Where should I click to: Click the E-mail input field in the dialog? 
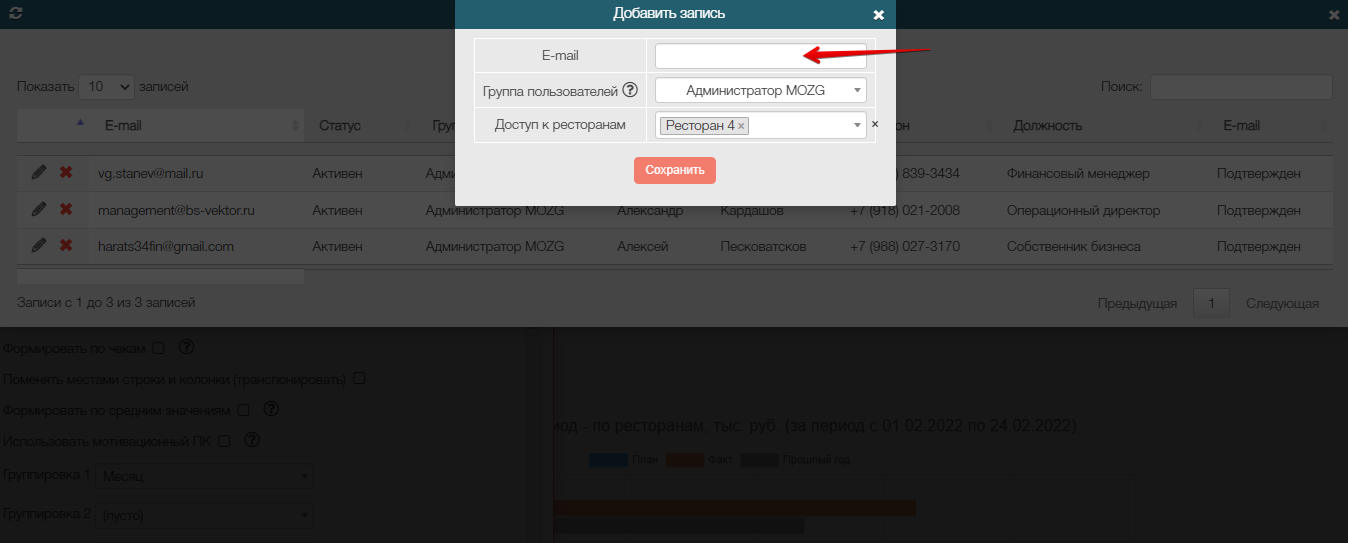tap(760, 56)
